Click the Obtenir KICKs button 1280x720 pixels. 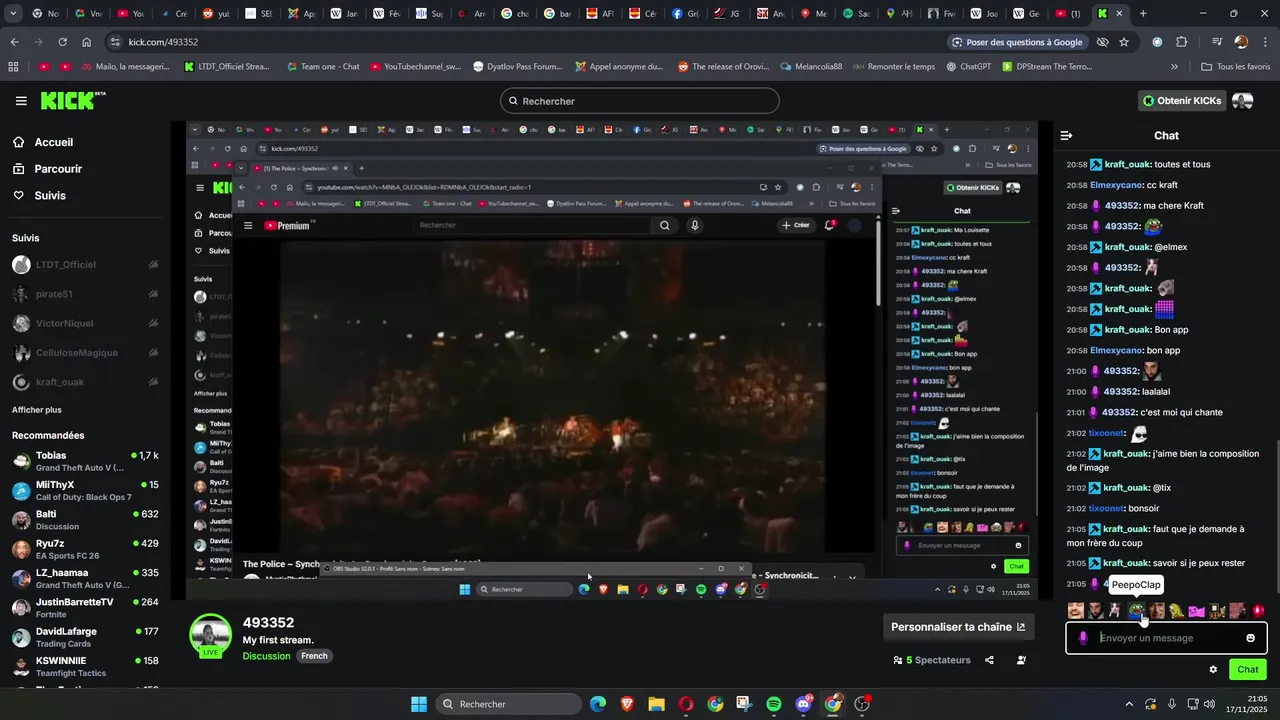coord(1182,101)
